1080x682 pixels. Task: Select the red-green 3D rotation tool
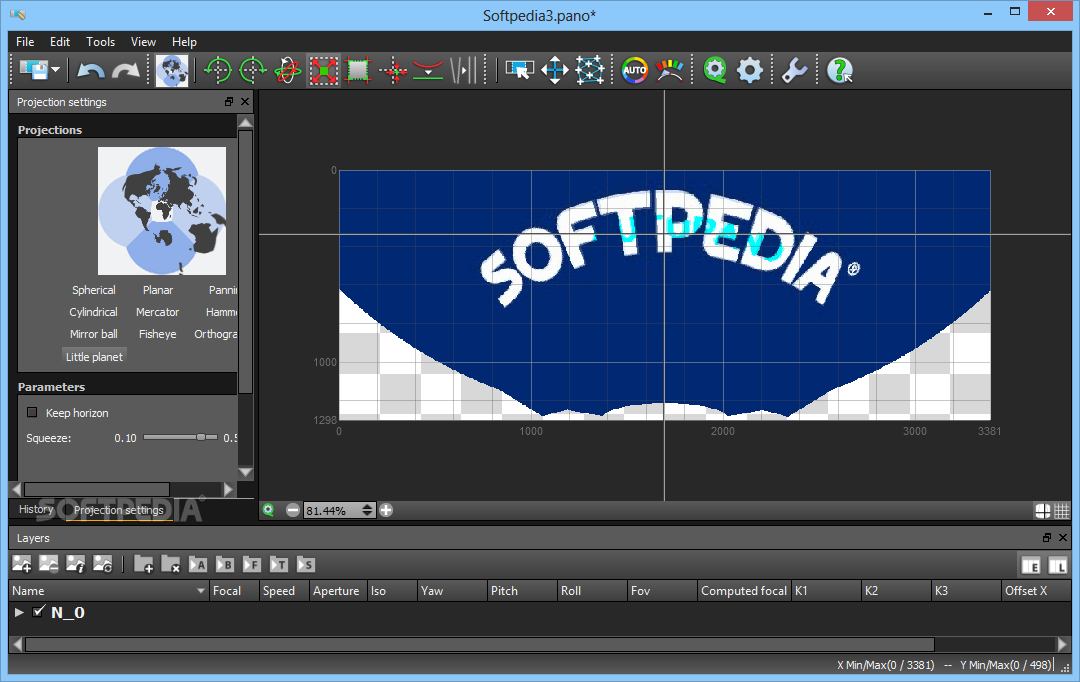tap(288, 70)
